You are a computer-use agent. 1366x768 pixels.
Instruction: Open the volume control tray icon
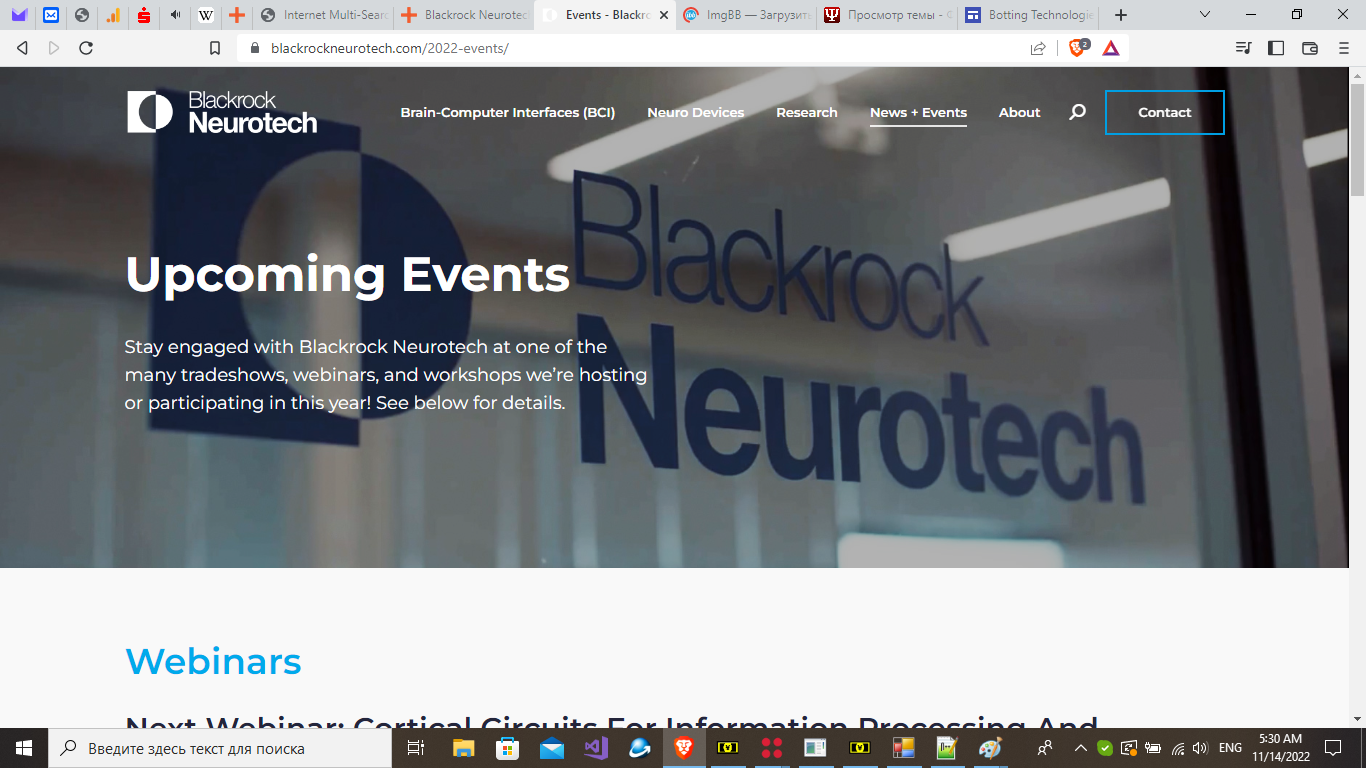point(1201,748)
